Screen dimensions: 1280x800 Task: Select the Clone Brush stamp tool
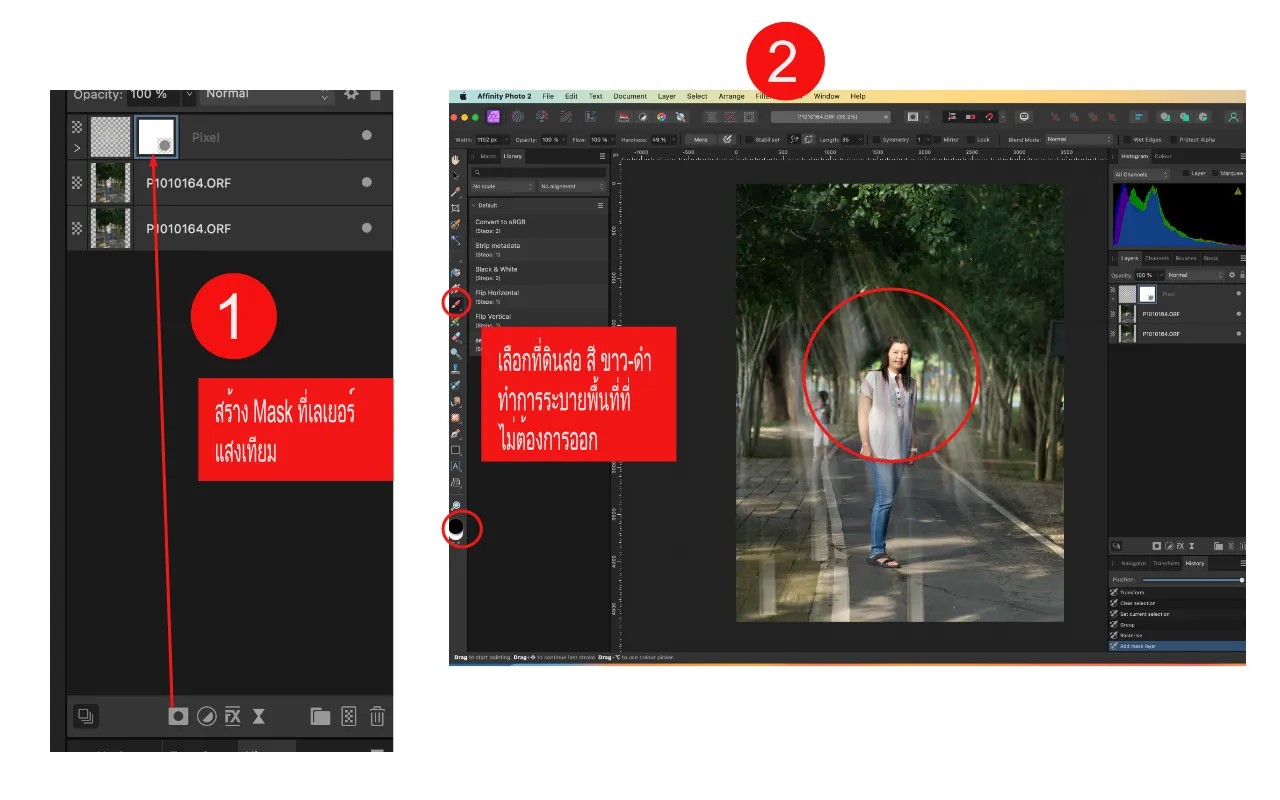coord(456,368)
